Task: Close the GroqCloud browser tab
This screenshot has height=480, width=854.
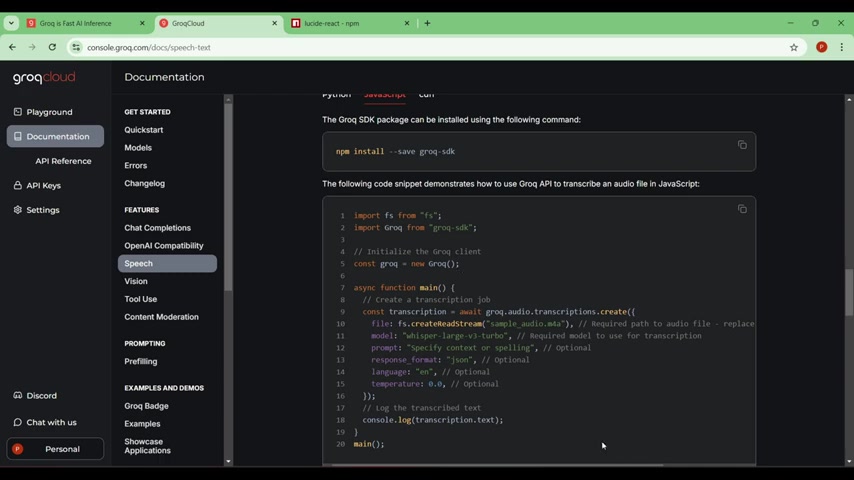Action: pyautogui.click(x=274, y=23)
